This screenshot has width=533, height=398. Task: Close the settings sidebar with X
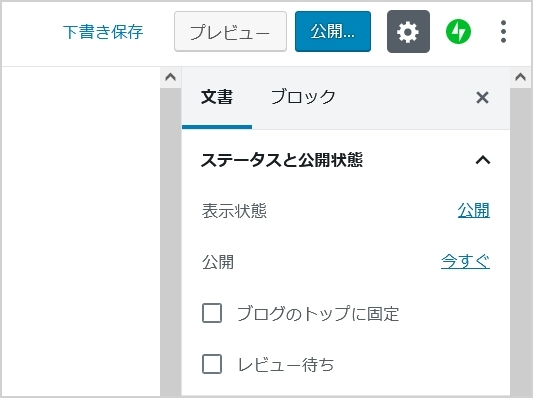482,98
